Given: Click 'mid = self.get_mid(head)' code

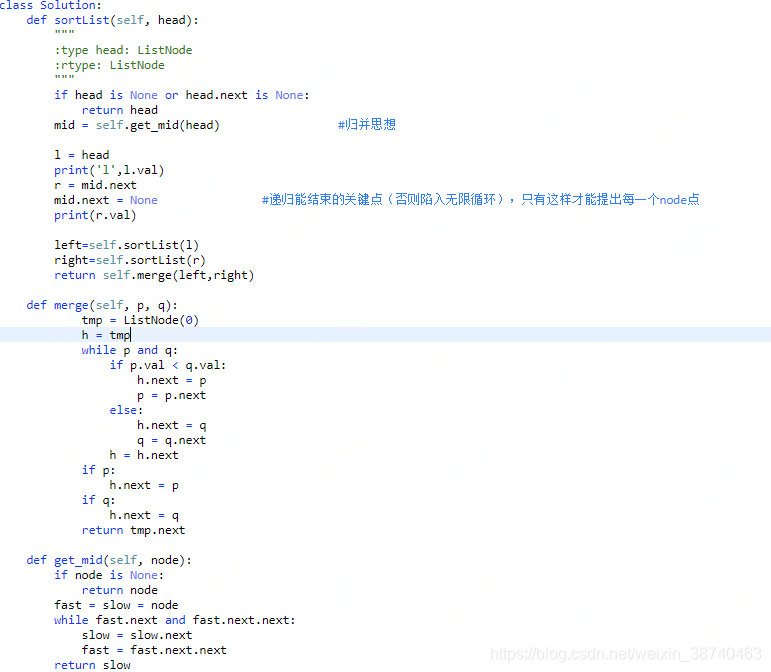Looking at the screenshot, I should [137, 125].
